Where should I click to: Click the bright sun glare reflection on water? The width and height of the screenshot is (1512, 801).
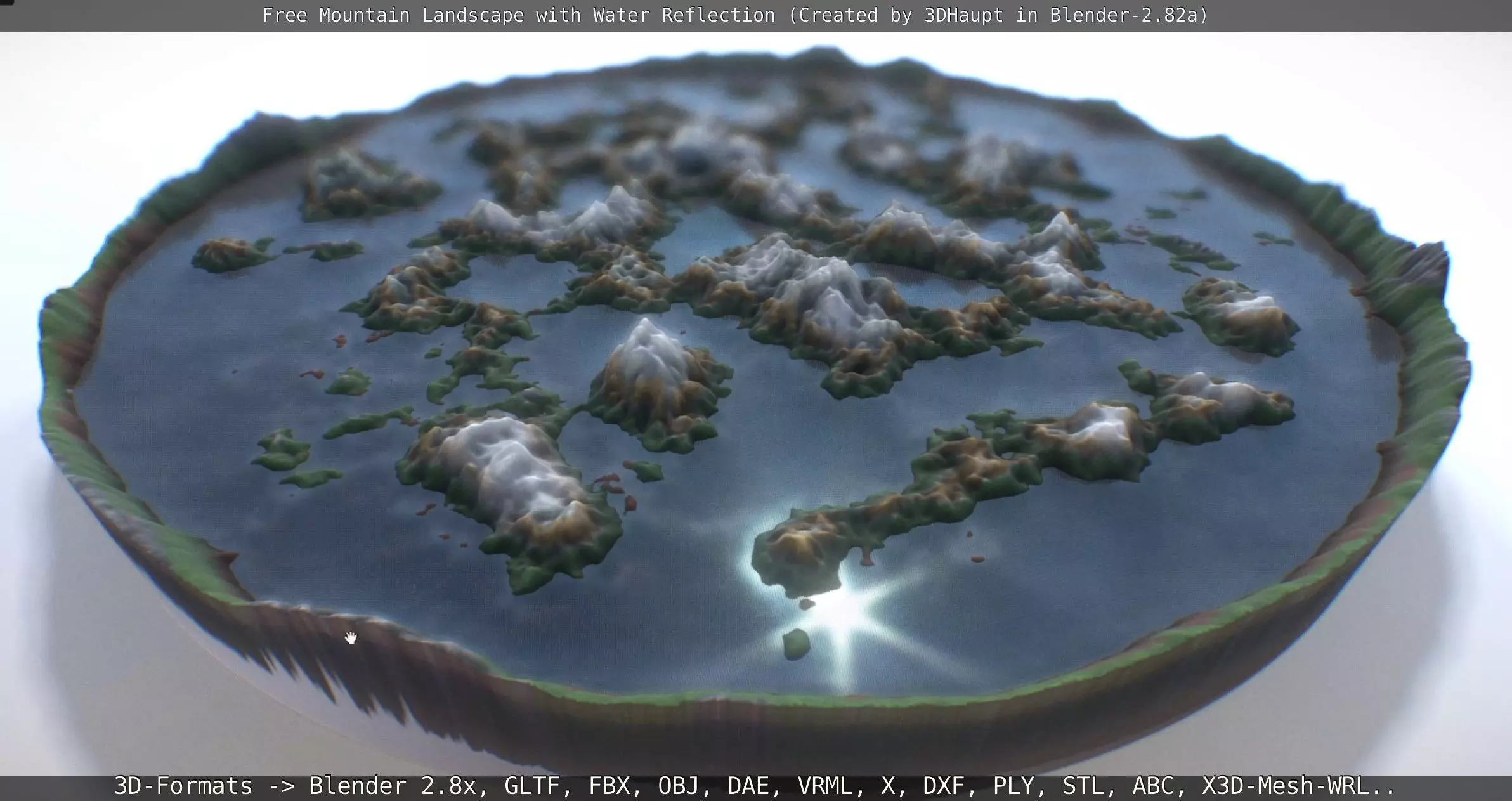click(x=840, y=609)
